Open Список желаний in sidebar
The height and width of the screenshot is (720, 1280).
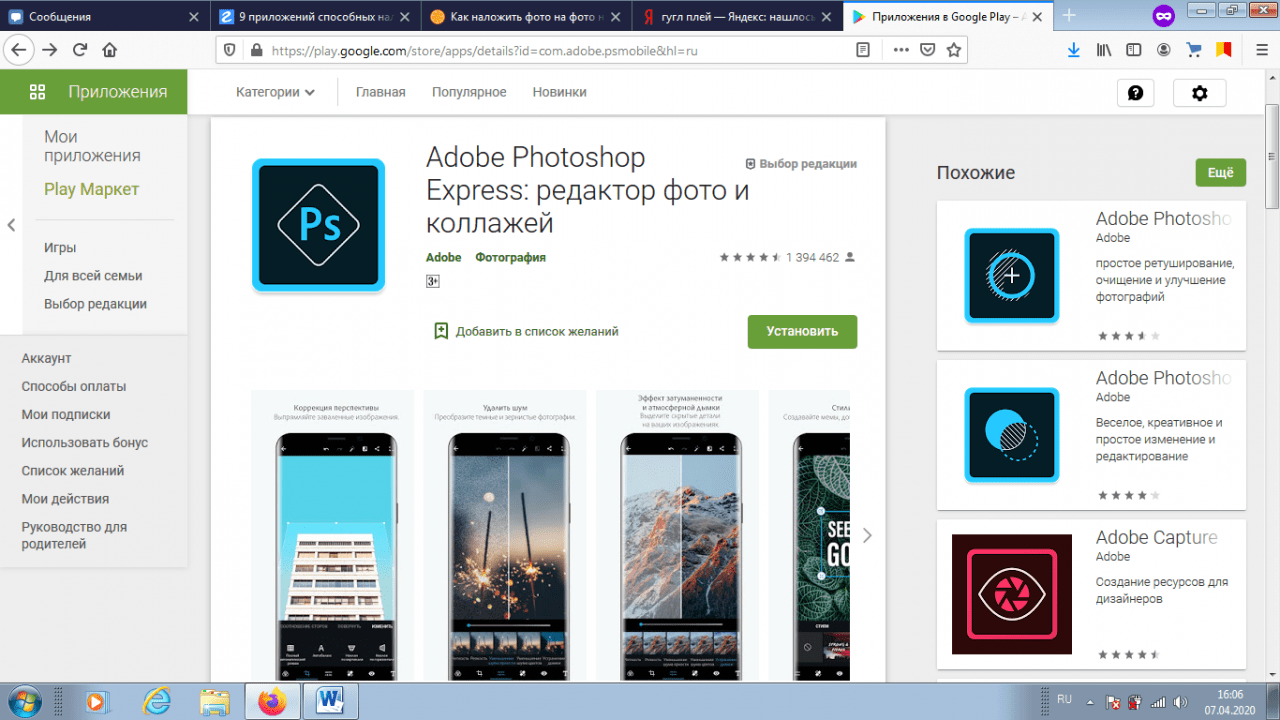click(71, 471)
